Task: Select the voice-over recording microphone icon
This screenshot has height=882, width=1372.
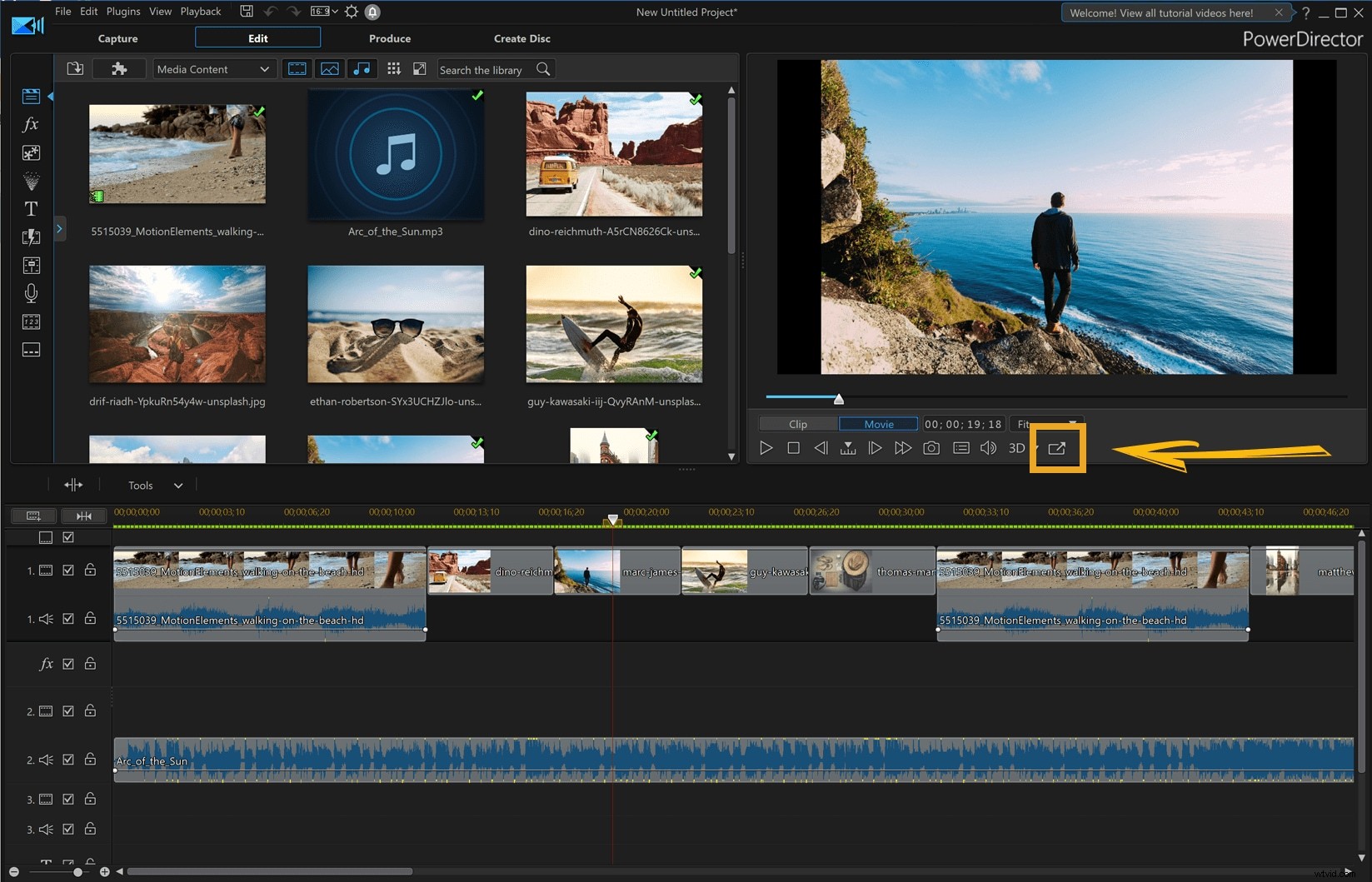Action: pos(31,293)
